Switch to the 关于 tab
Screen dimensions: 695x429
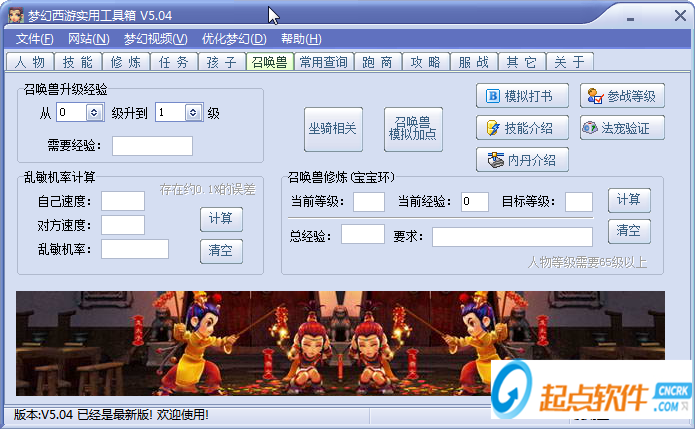click(x=570, y=62)
